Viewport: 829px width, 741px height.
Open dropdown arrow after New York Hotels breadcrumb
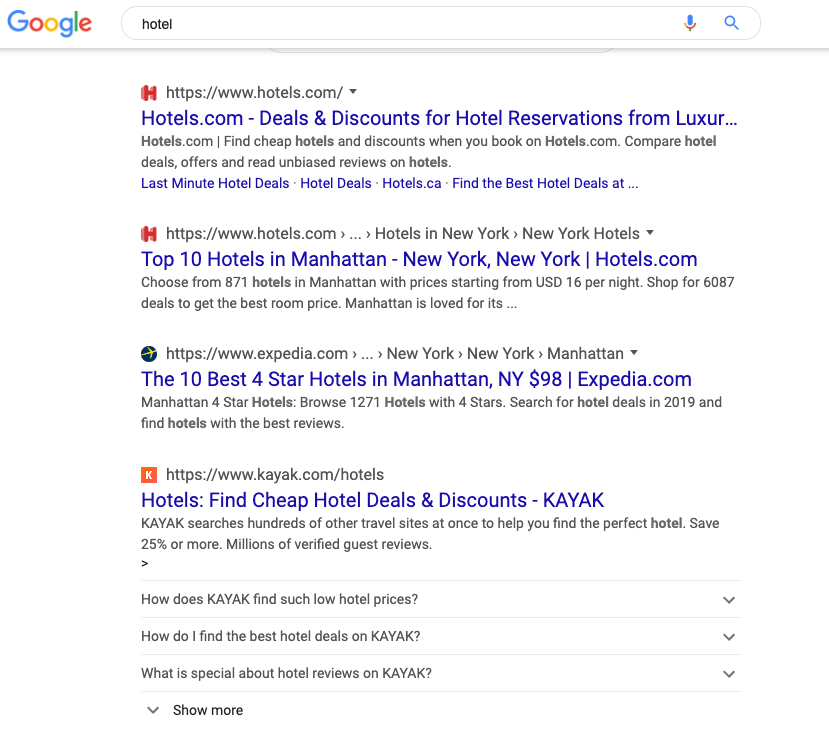pos(650,233)
